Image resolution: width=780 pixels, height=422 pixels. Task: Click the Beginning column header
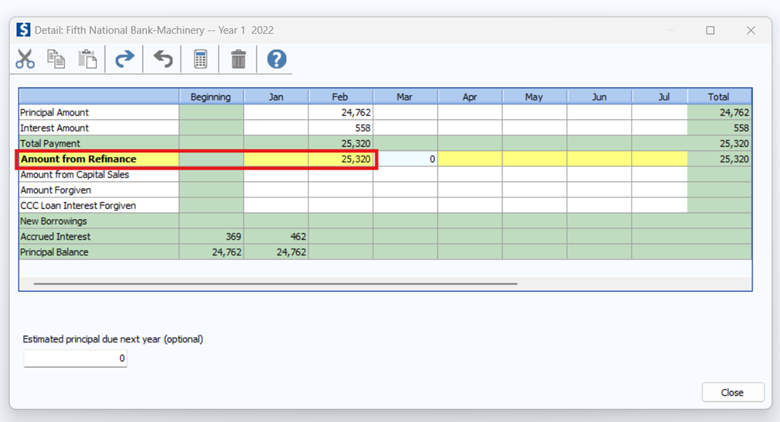[211, 97]
